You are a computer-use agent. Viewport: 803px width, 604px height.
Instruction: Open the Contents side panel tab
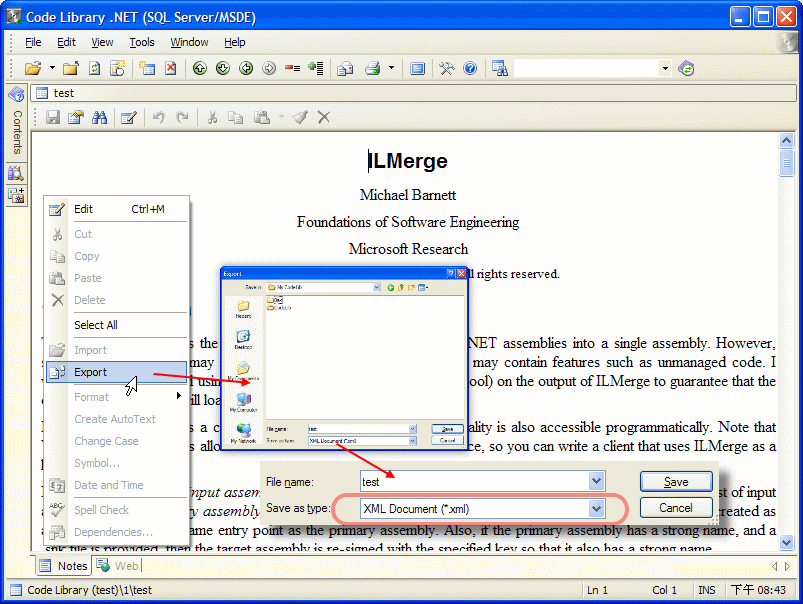17,121
